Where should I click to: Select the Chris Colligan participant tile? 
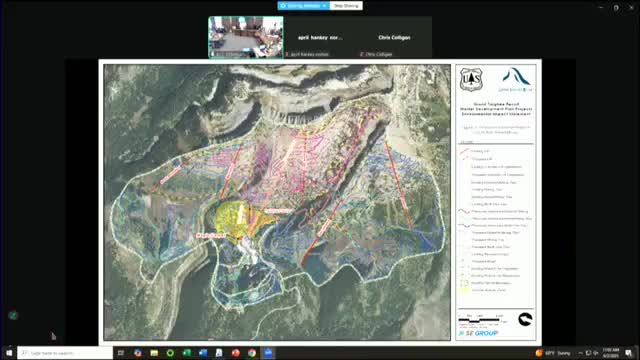(x=394, y=37)
